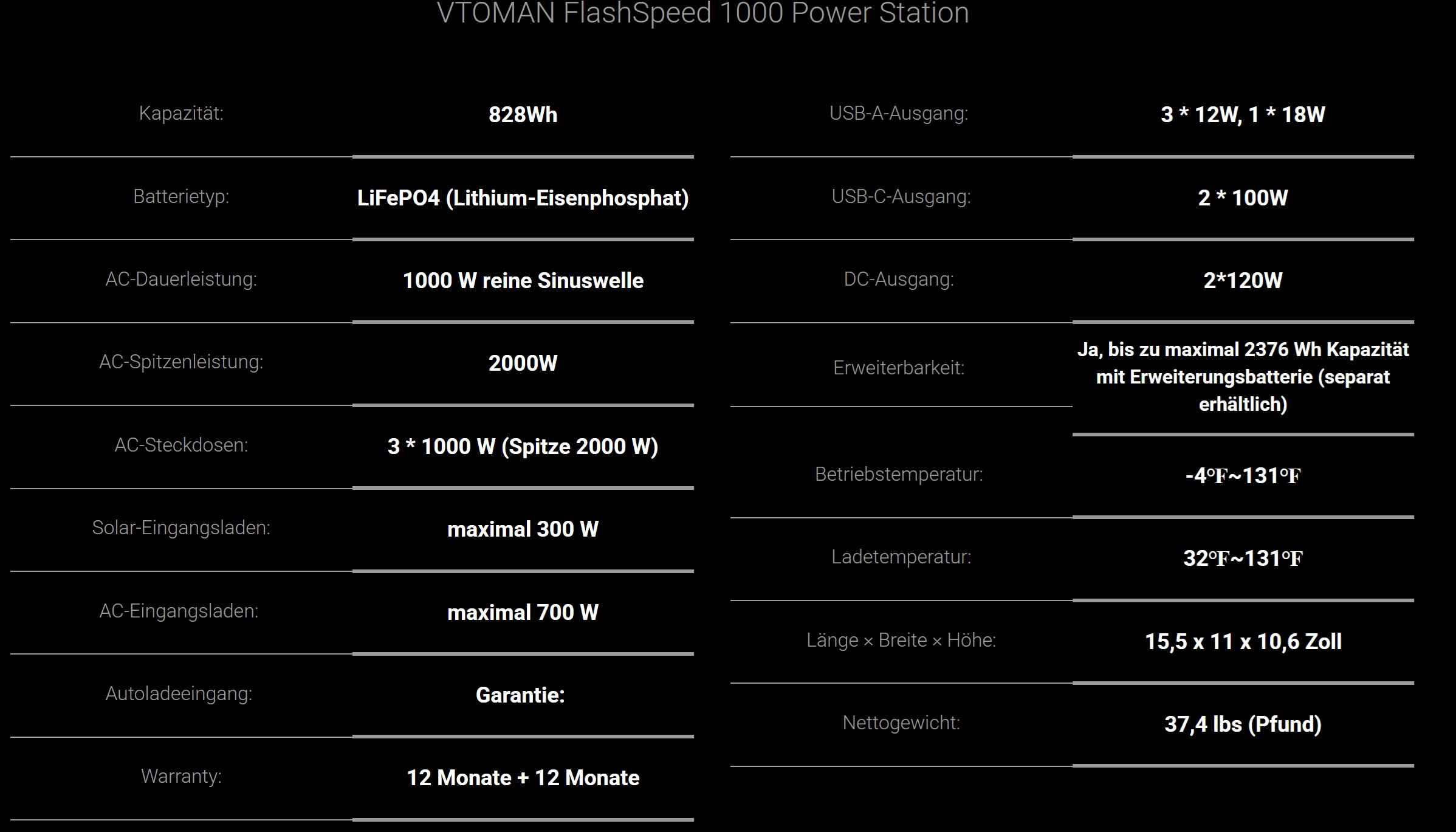Select the AC-Spitzenleistung label

(x=181, y=362)
